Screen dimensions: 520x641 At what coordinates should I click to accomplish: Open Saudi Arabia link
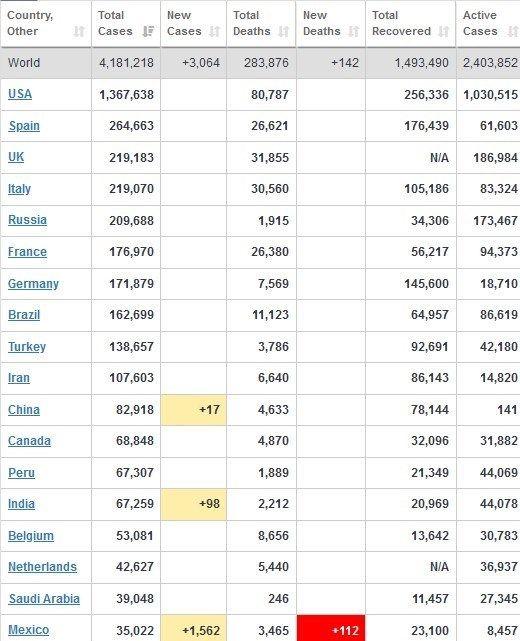tap(44, 599)
